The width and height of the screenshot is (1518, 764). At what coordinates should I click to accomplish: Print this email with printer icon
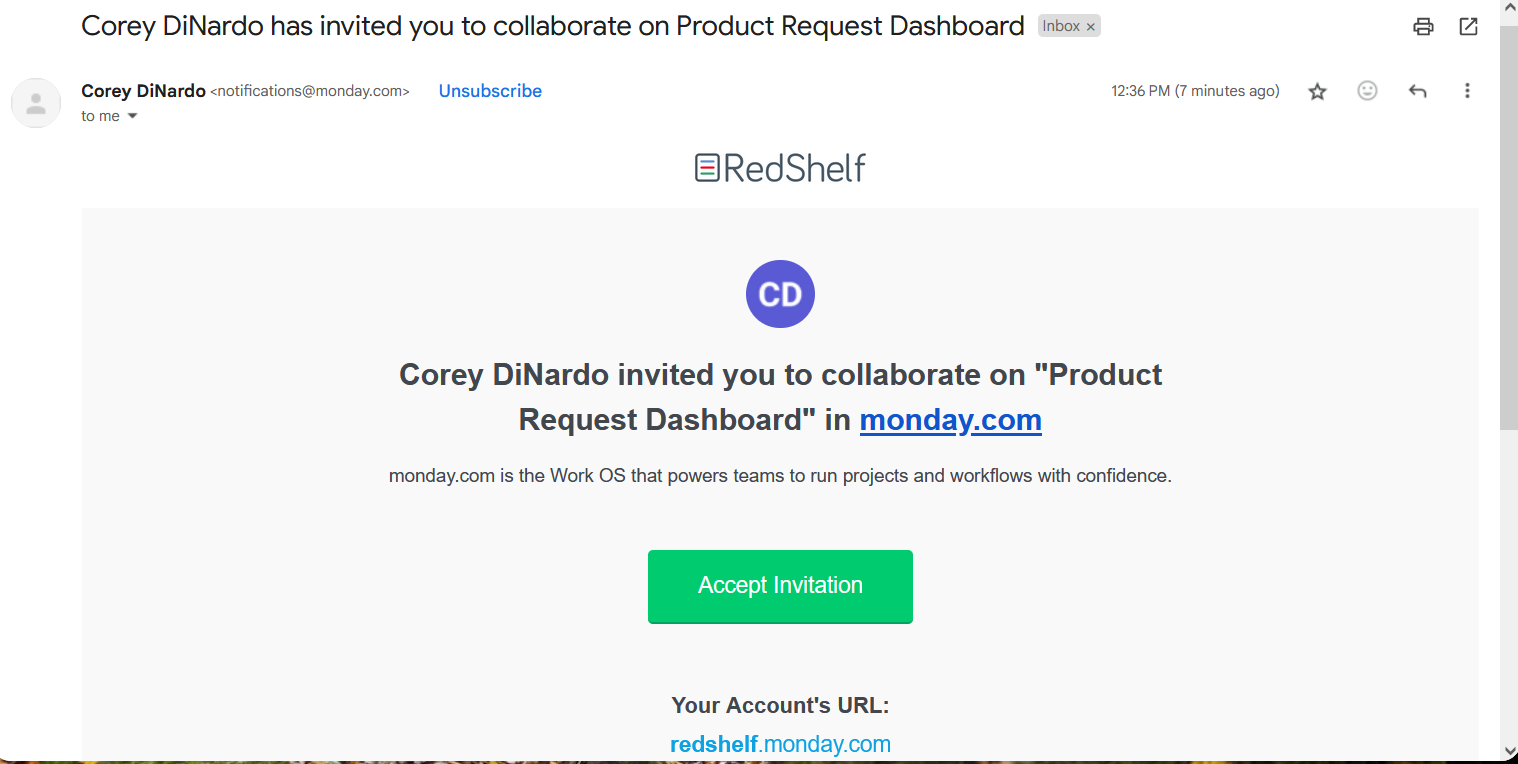(x=1423, y=27)
